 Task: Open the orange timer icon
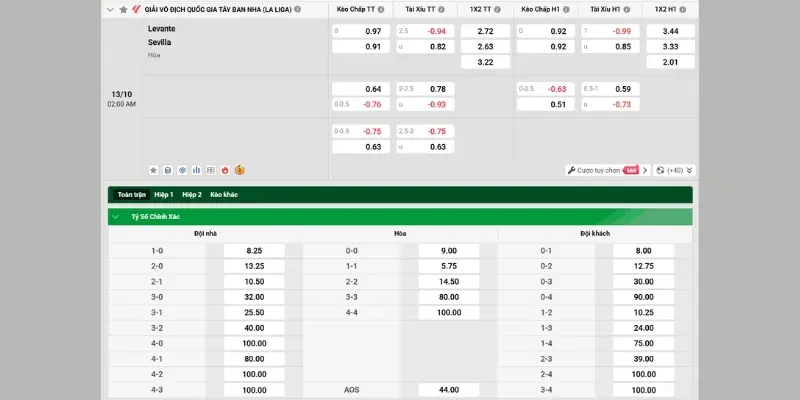[x=239, y=170]
